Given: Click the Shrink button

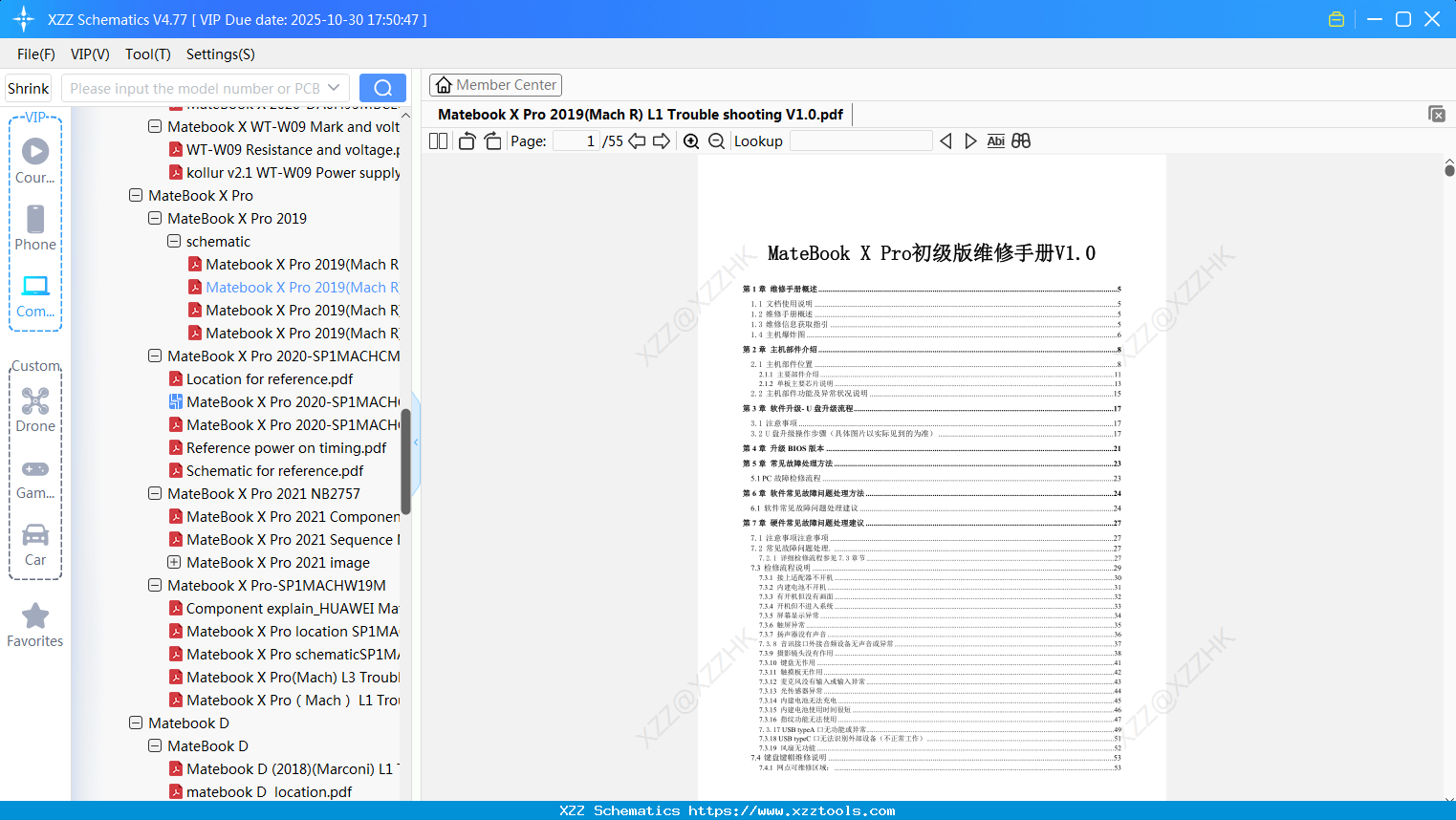Looking at the screenshot, I should 29,88.
